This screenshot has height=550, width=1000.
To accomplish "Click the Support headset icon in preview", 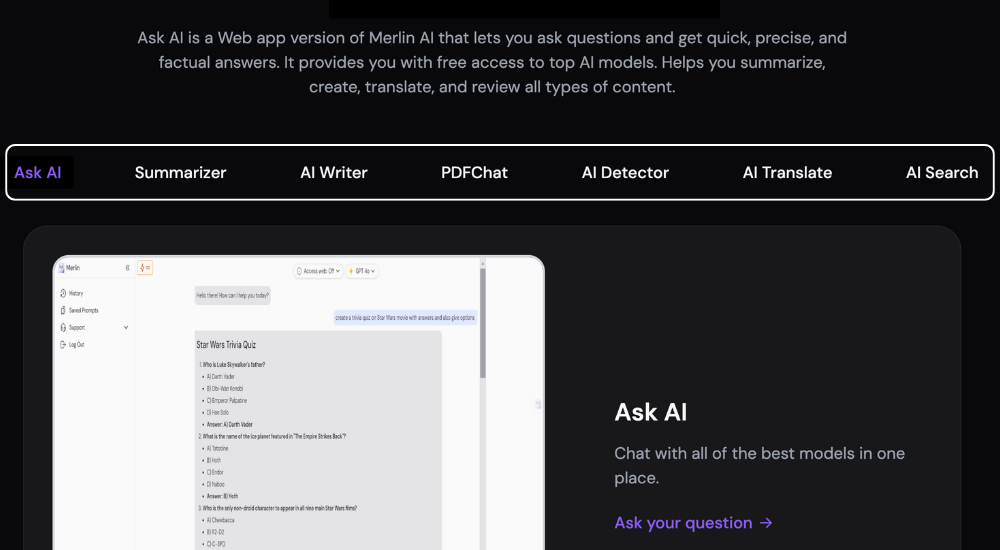I will coord(63,328).
